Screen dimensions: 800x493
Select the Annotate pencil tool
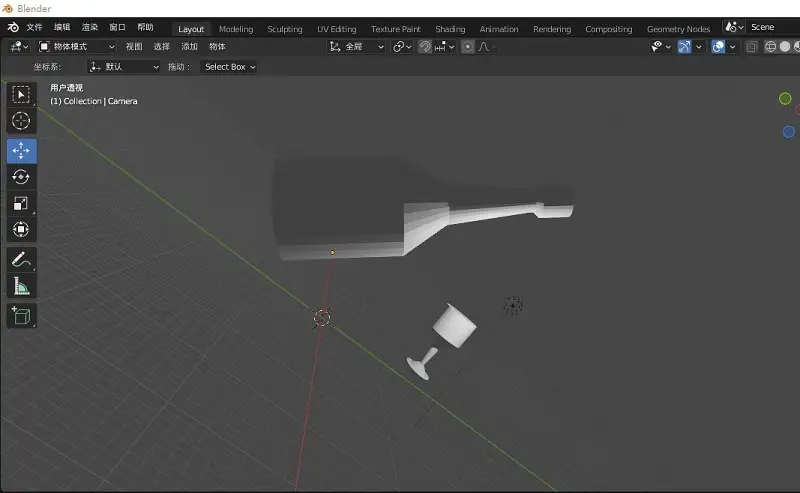[21, 260]
